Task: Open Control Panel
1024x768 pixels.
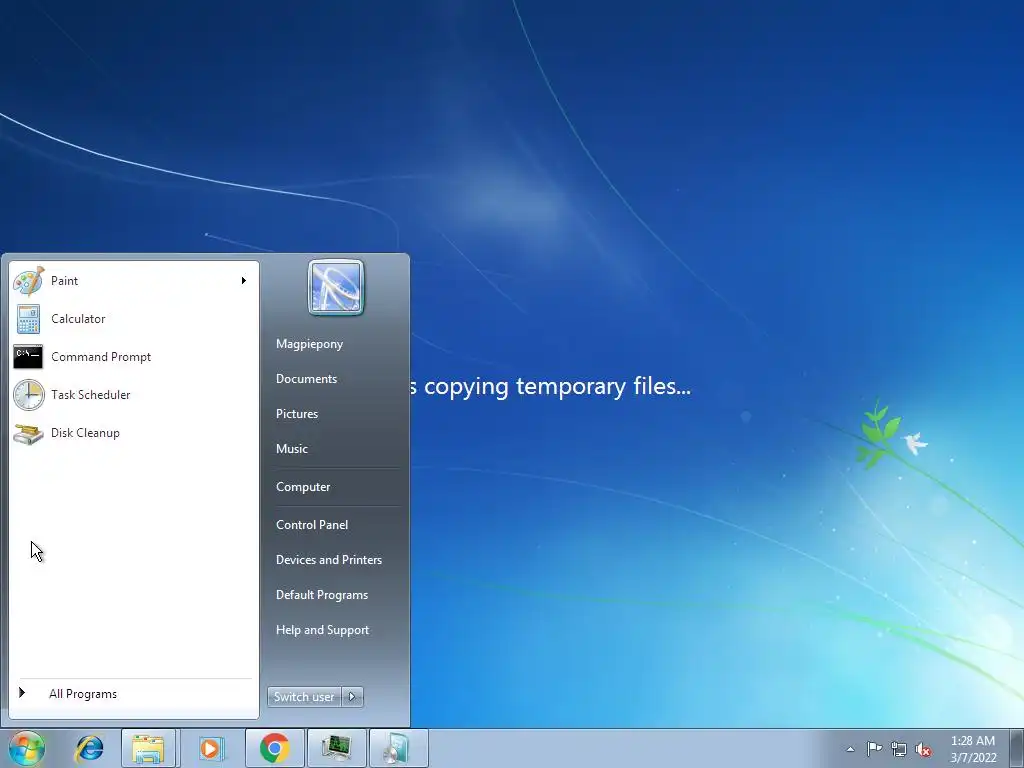Action: [312, 525]
